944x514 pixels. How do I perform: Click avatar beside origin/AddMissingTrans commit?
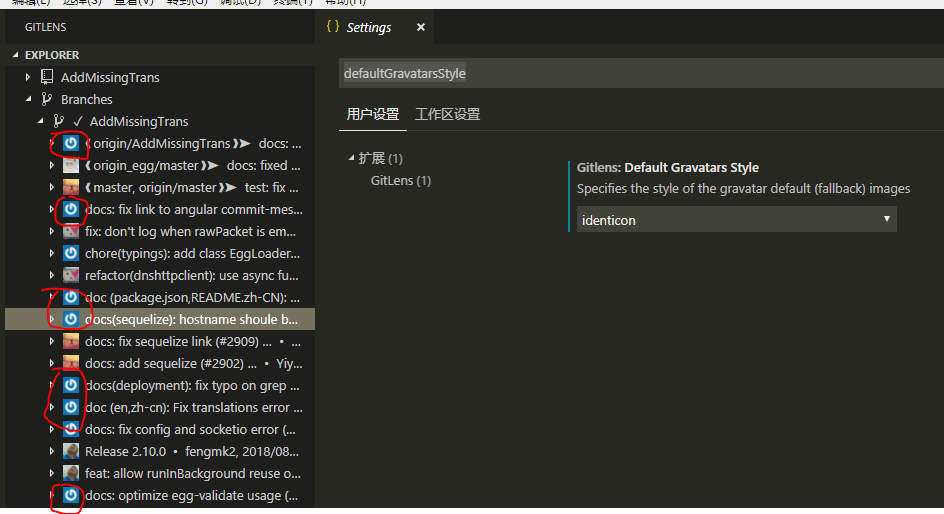point(71,143)
